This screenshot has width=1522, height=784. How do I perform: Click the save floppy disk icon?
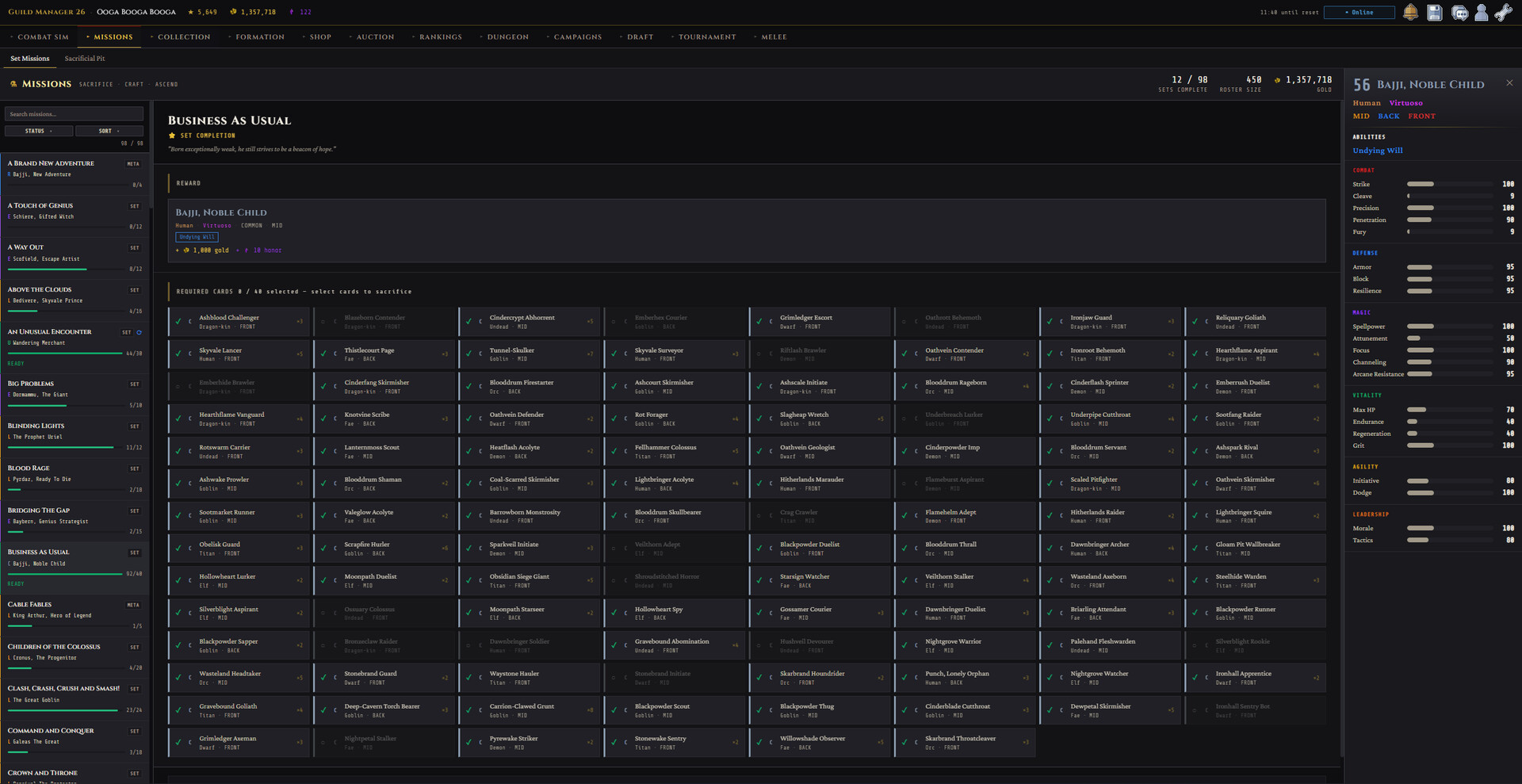[x=1436, y=13]
